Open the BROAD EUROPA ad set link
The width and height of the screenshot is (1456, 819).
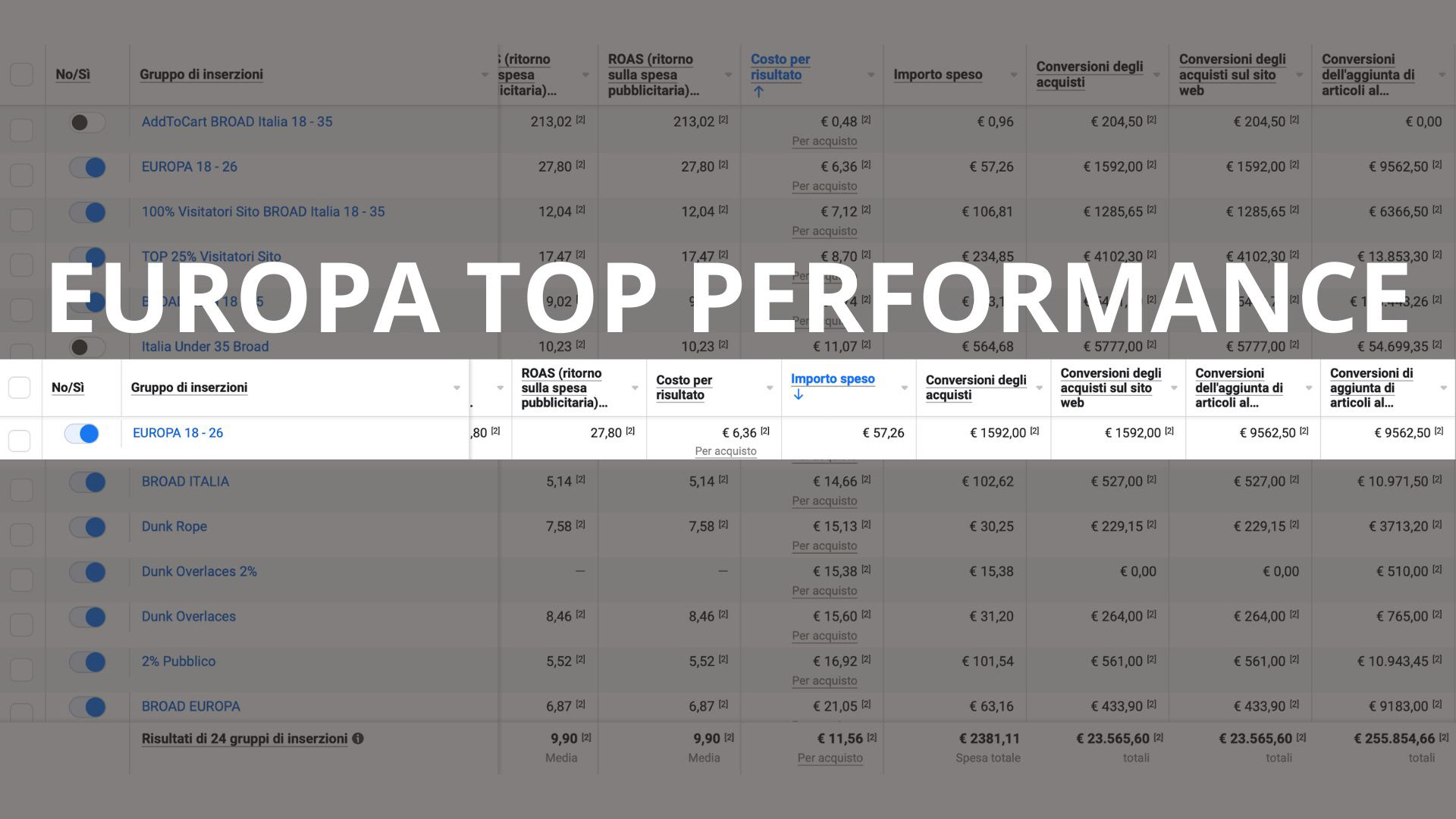point(190,706)
